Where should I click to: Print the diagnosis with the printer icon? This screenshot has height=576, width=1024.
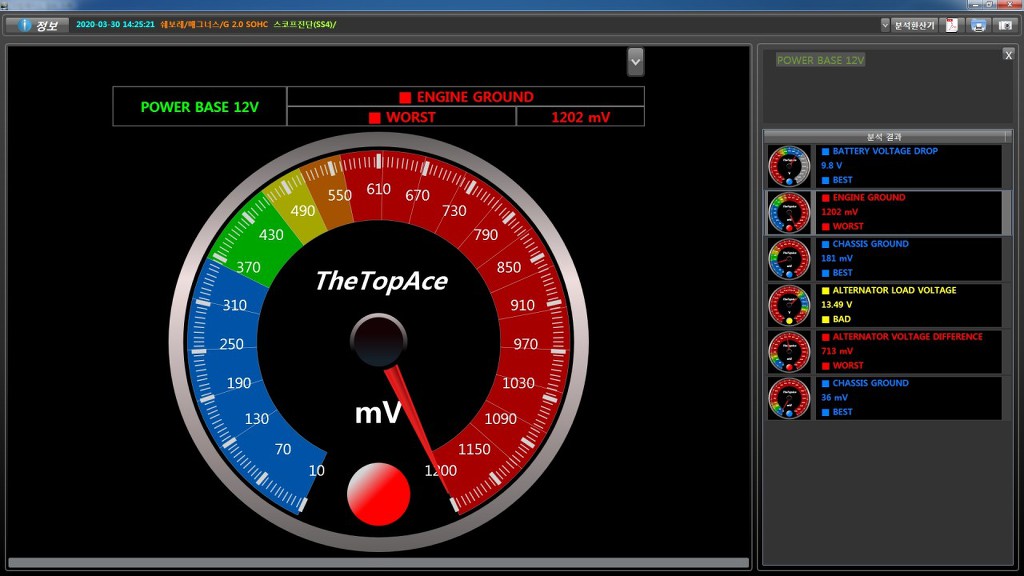click(978, 25)
